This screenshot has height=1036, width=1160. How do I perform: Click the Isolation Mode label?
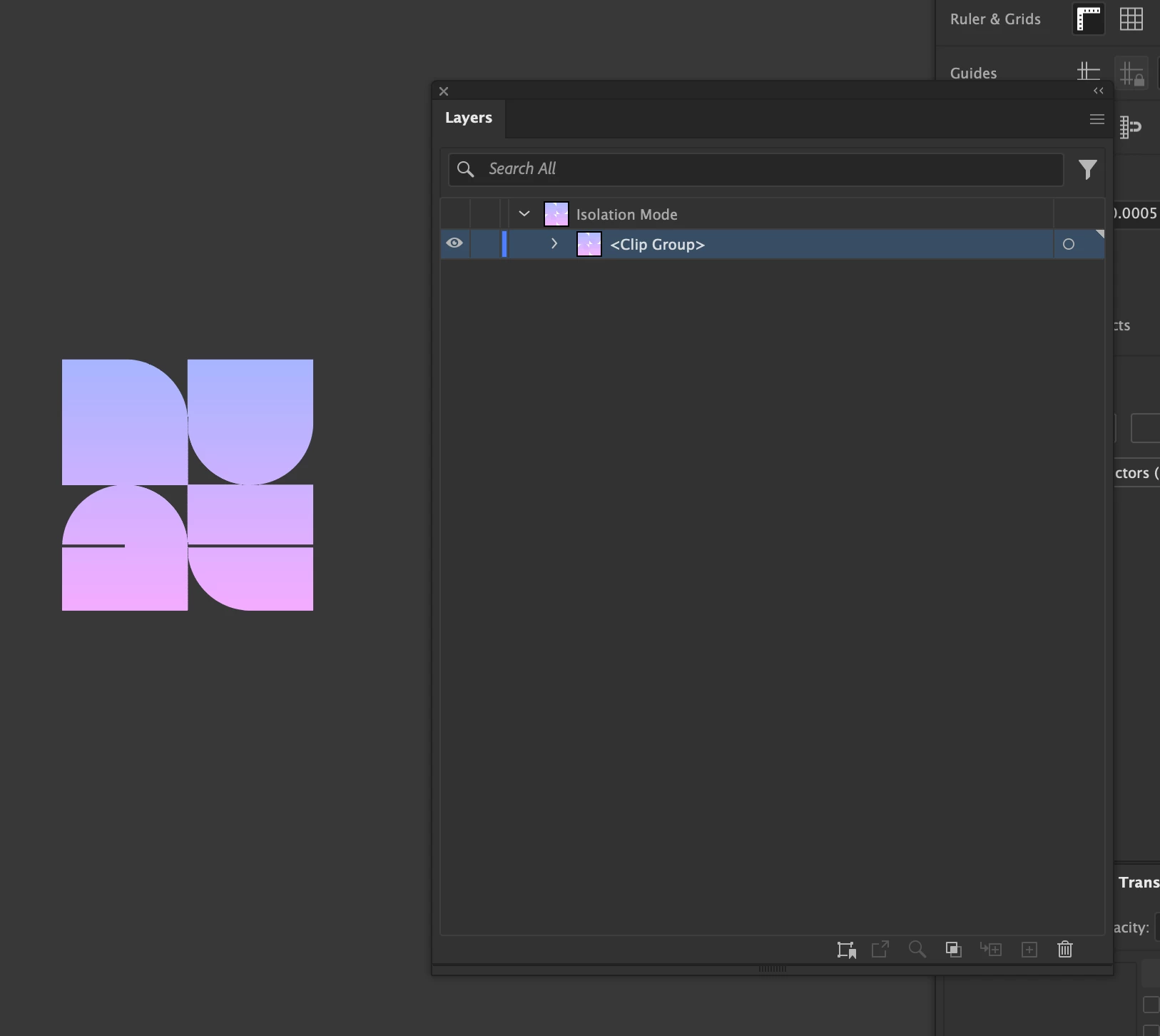coord(627,215)
